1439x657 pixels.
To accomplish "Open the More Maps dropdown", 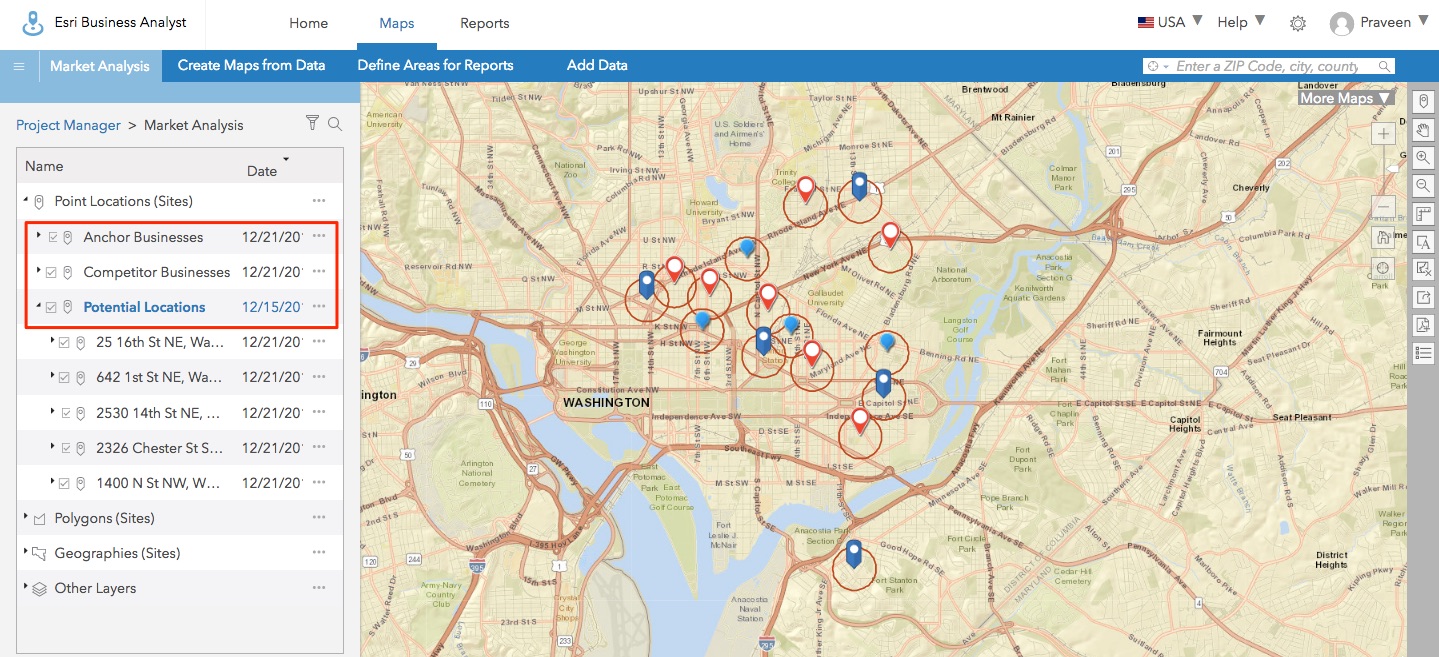I will click(1345, 98).
